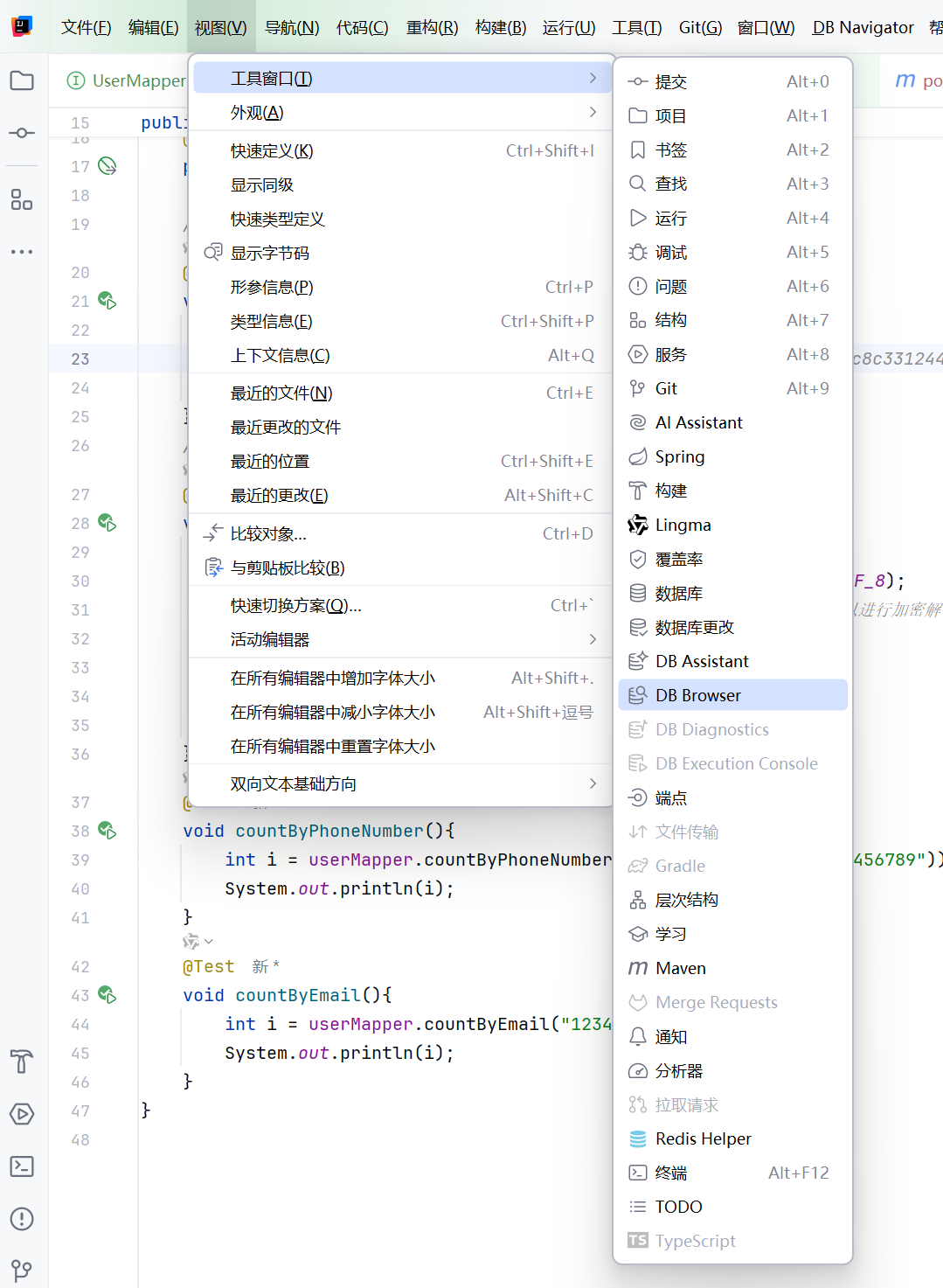This screenshot has height=1288, width=943.
Task: Open the Git tool in left sidebar
Action: (22, 1270)
